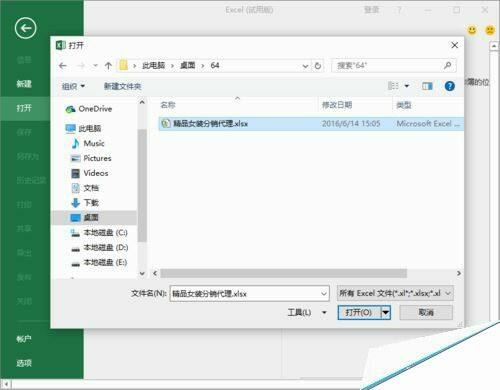Toggle the preview pane icon
This screenshot has height=390, width=500.
click(x=427, y=86)
